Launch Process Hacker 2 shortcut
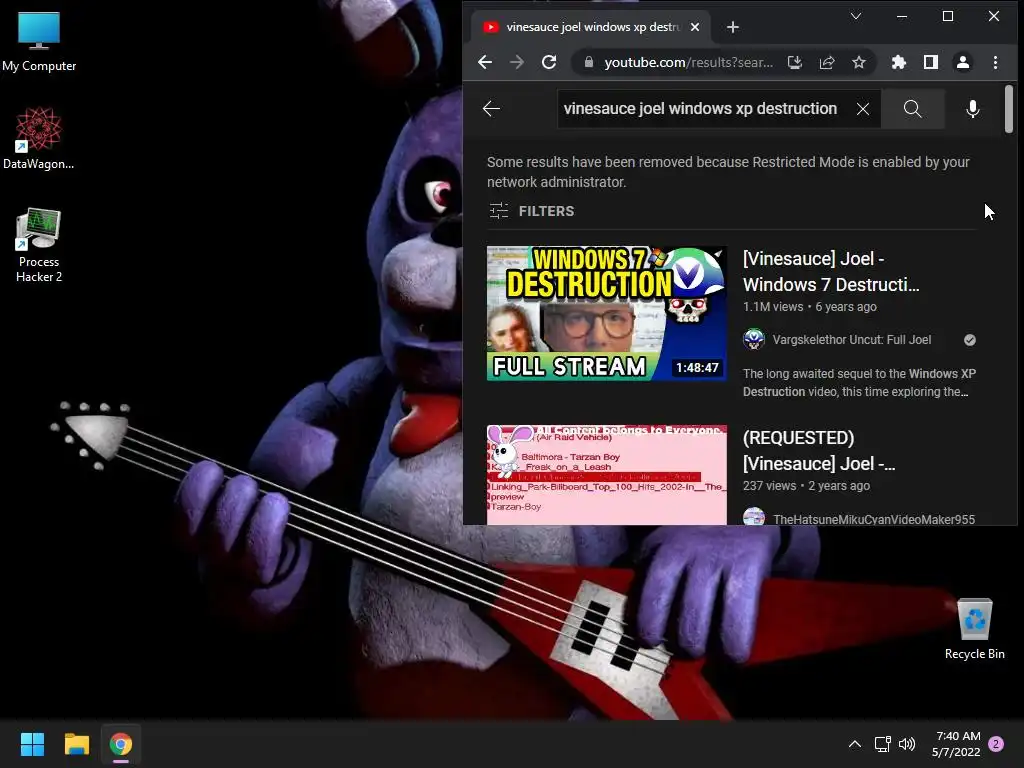Image resolution: width=1024 pixels, height=768 pixels. (x=39, y=245)
